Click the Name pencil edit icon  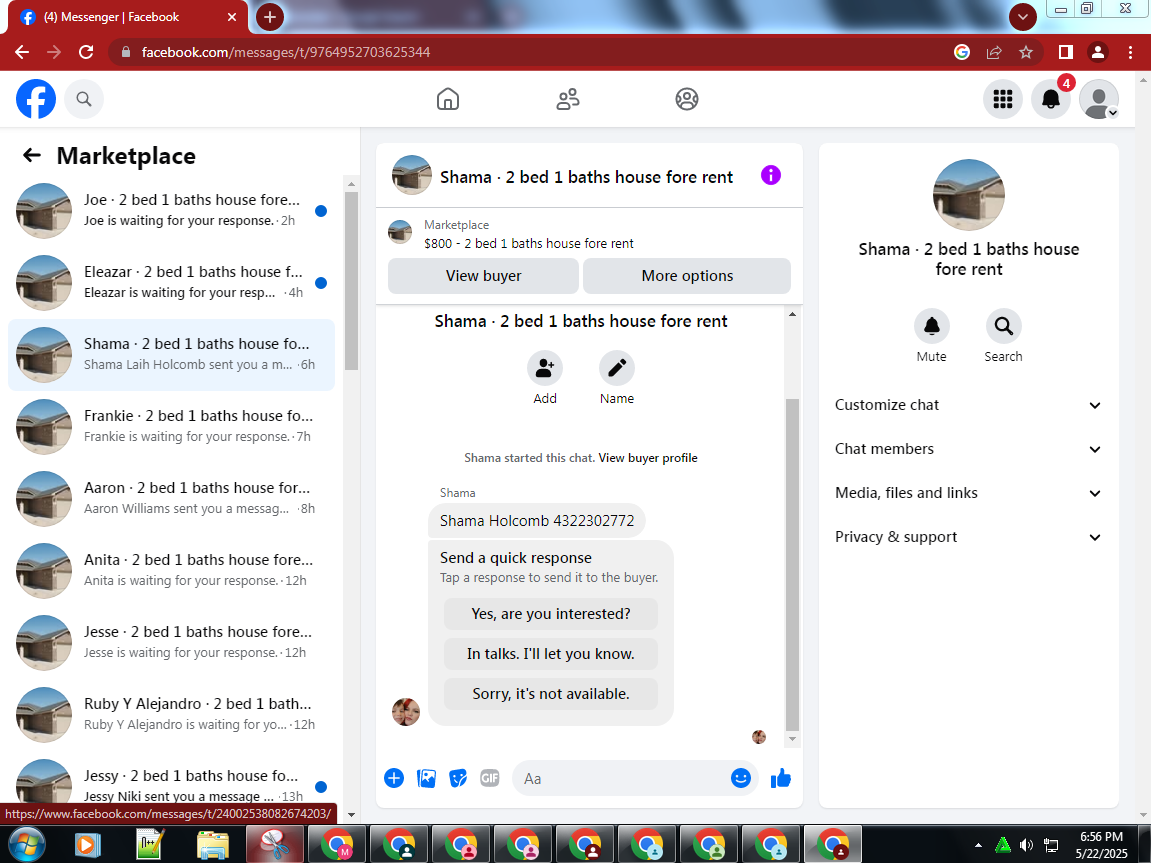617,368
